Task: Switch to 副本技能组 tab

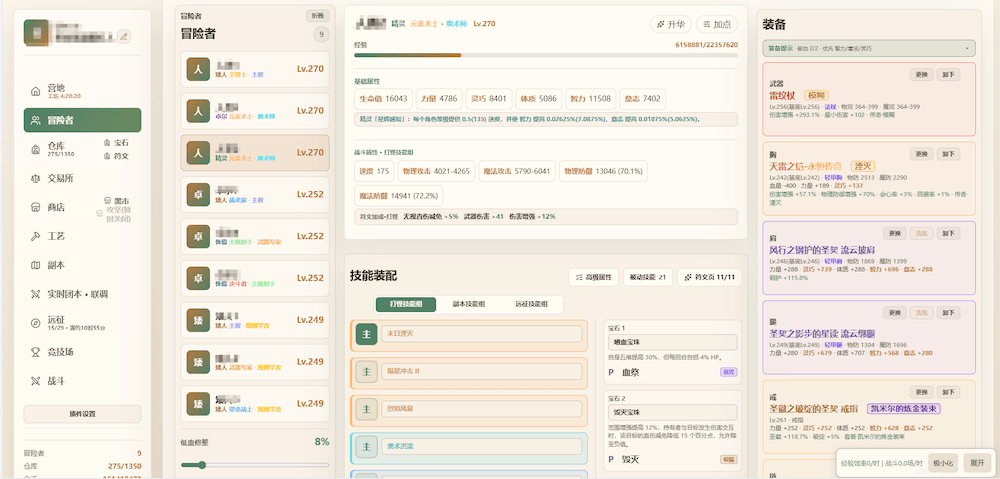Action: click(468, 304)
